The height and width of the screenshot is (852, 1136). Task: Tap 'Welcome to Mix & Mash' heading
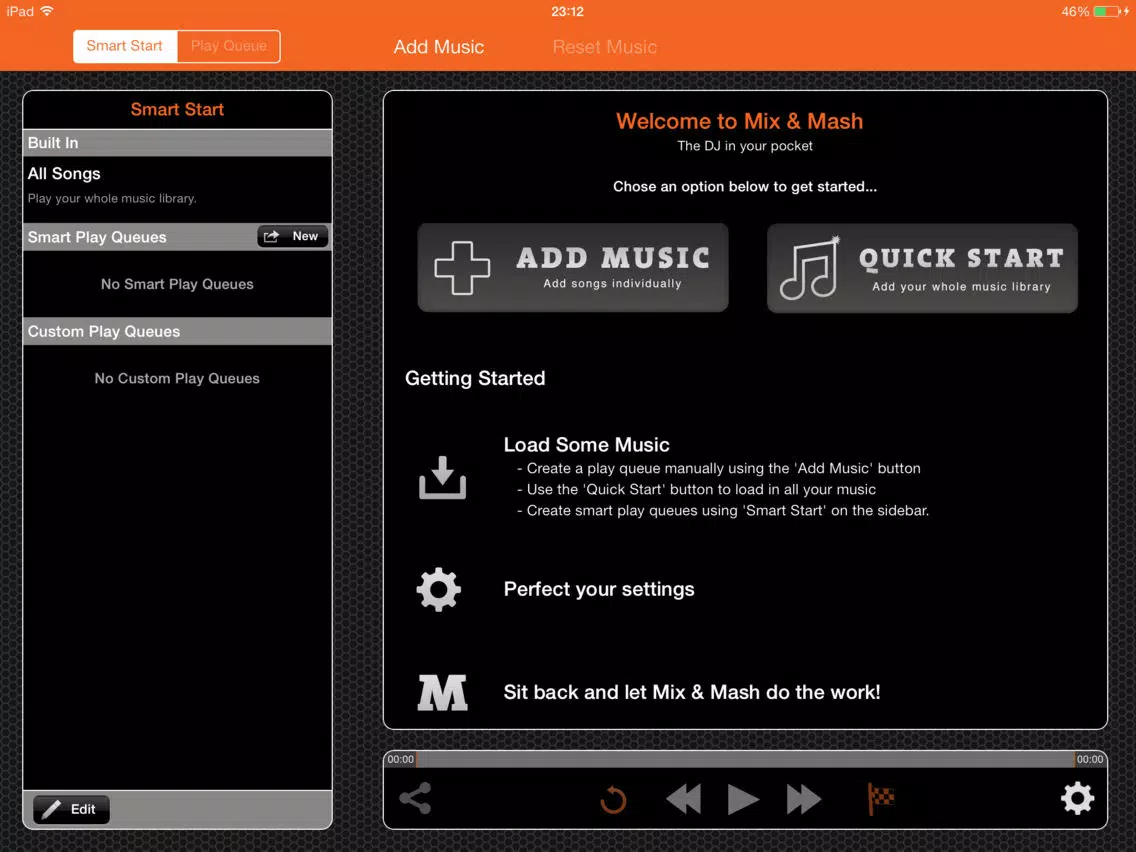point(740,121)
